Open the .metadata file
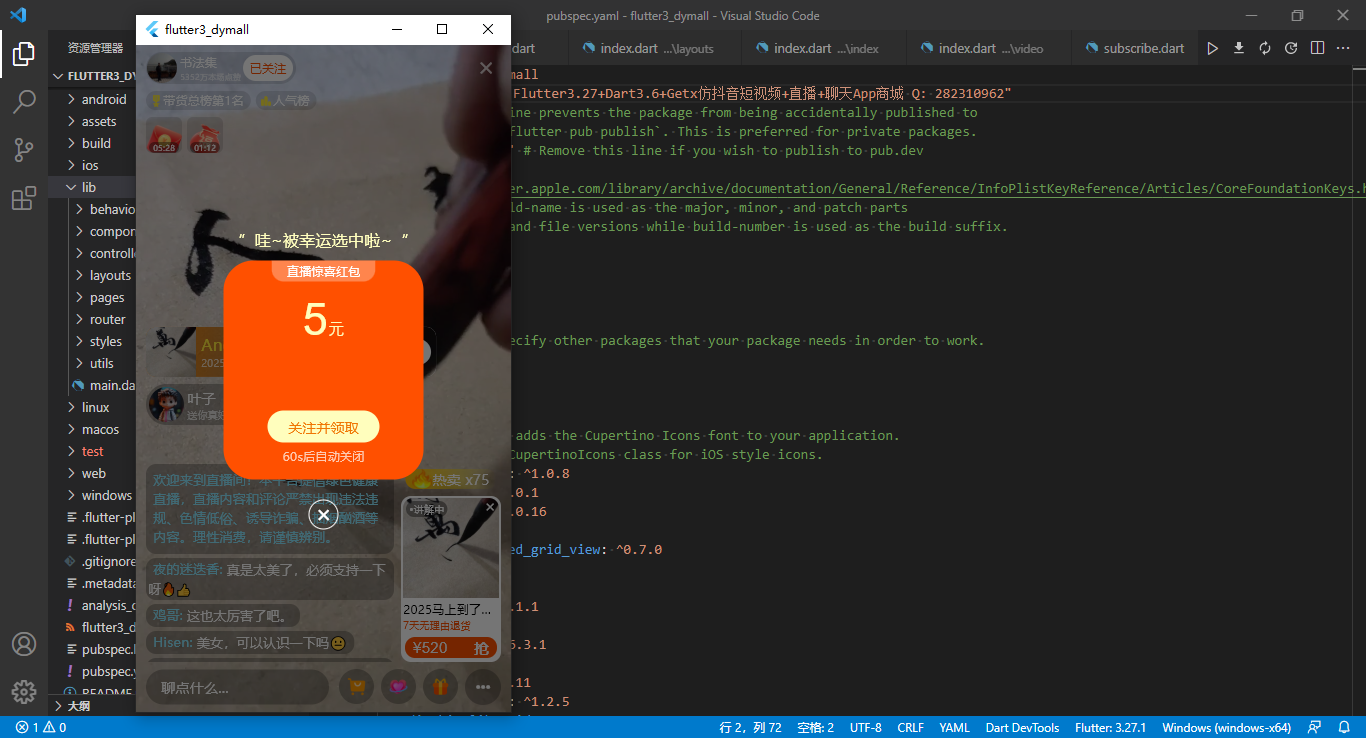 pyautogui.click(x=92, y=583)
